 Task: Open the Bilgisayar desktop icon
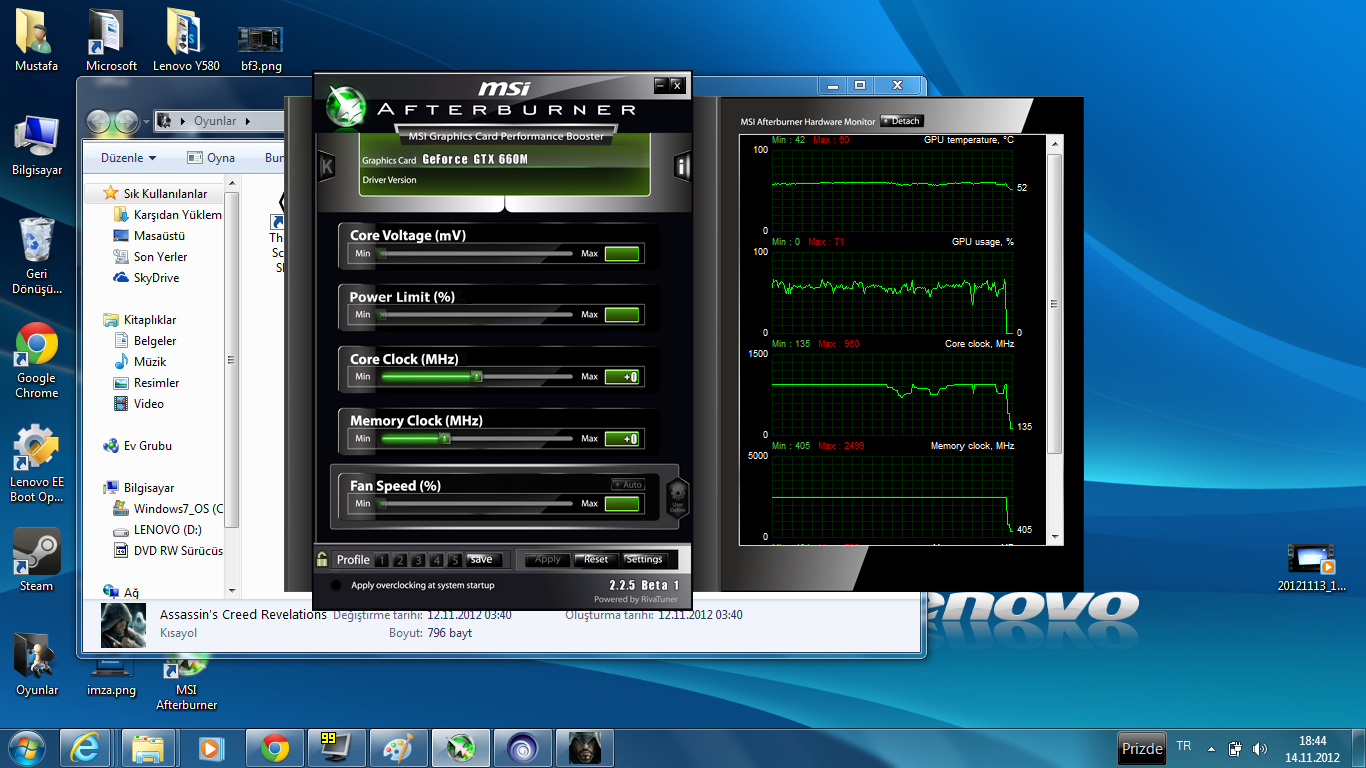[37, 145]
